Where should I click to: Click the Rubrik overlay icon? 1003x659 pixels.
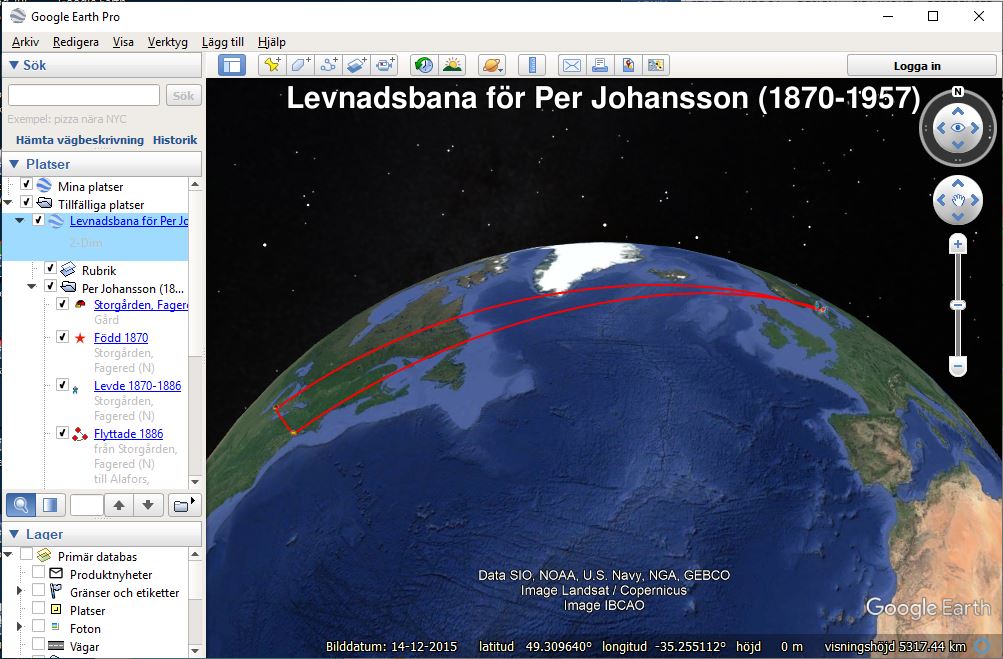tap(68, 269)
